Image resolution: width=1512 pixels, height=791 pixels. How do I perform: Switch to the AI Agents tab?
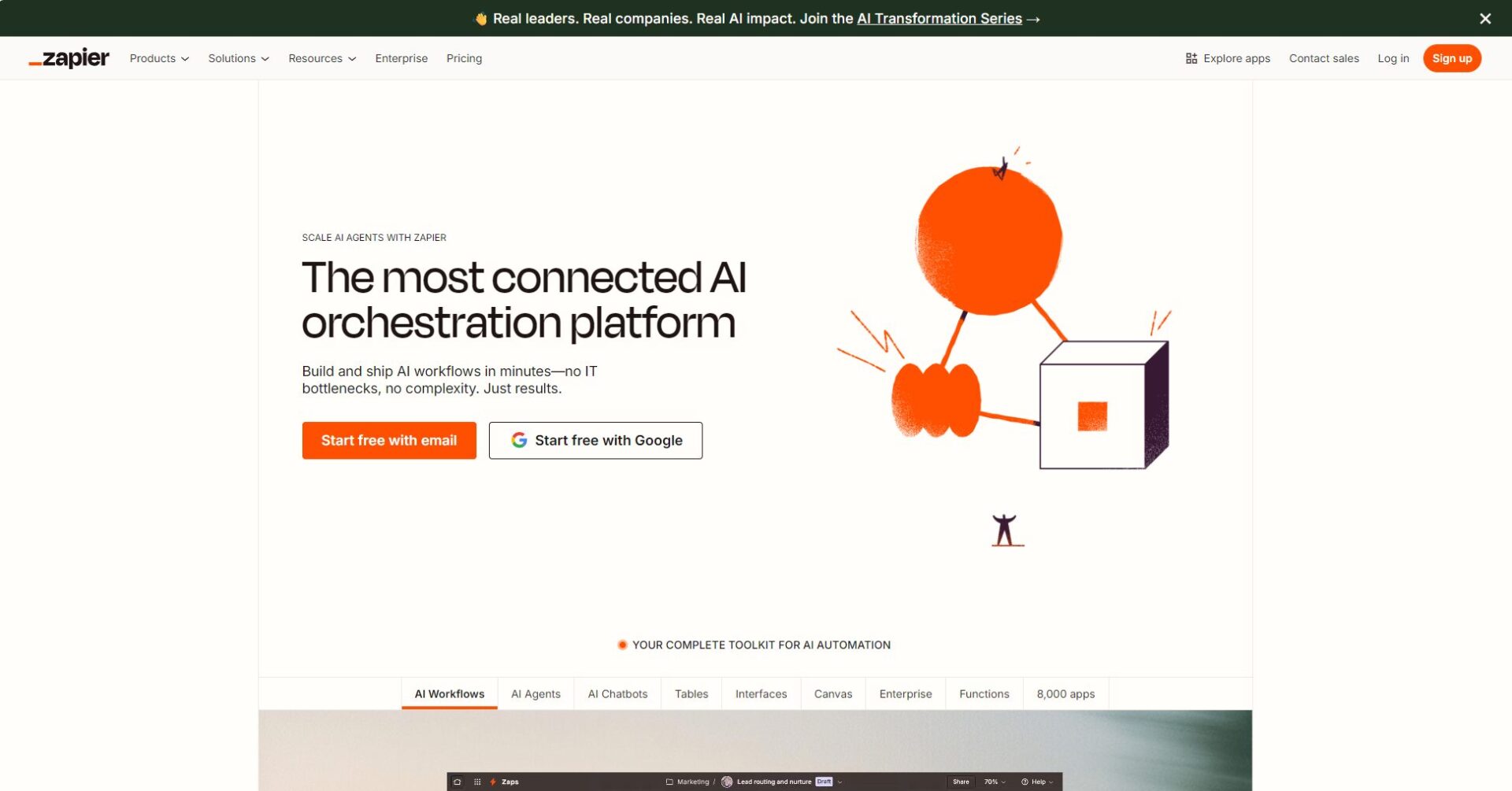point(535,693)
